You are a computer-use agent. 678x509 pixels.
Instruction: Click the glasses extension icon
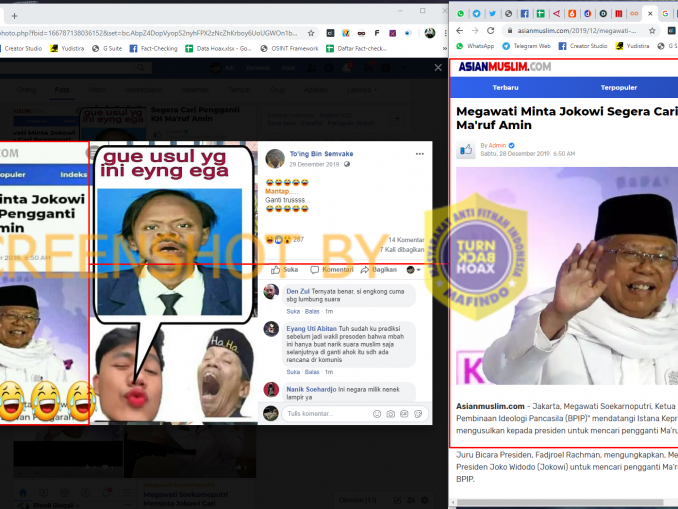pos(361,33)
